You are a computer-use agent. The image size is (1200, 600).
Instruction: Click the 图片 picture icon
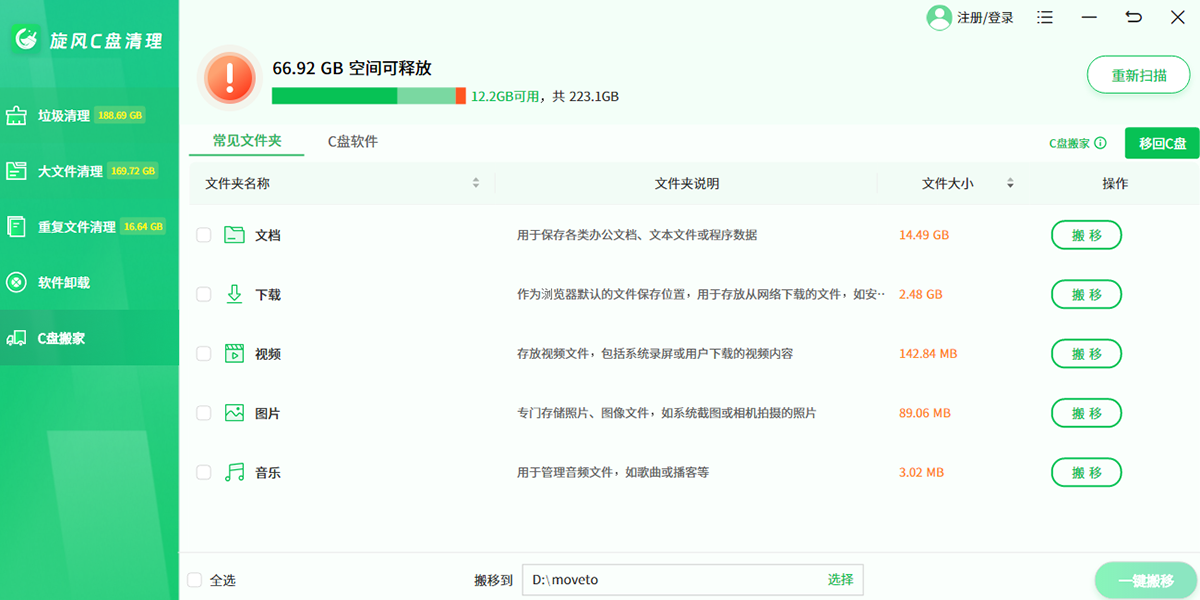coord(234,412)
